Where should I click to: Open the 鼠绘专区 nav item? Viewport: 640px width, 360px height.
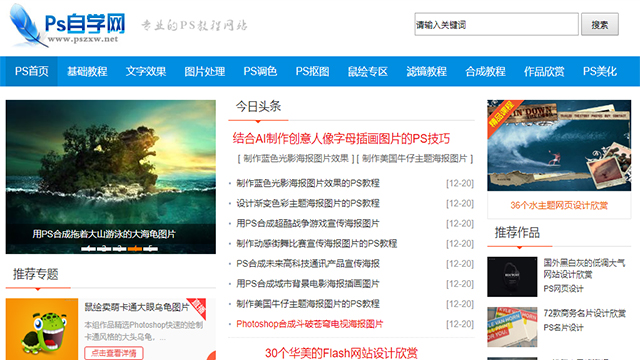(x=367, y=71)
